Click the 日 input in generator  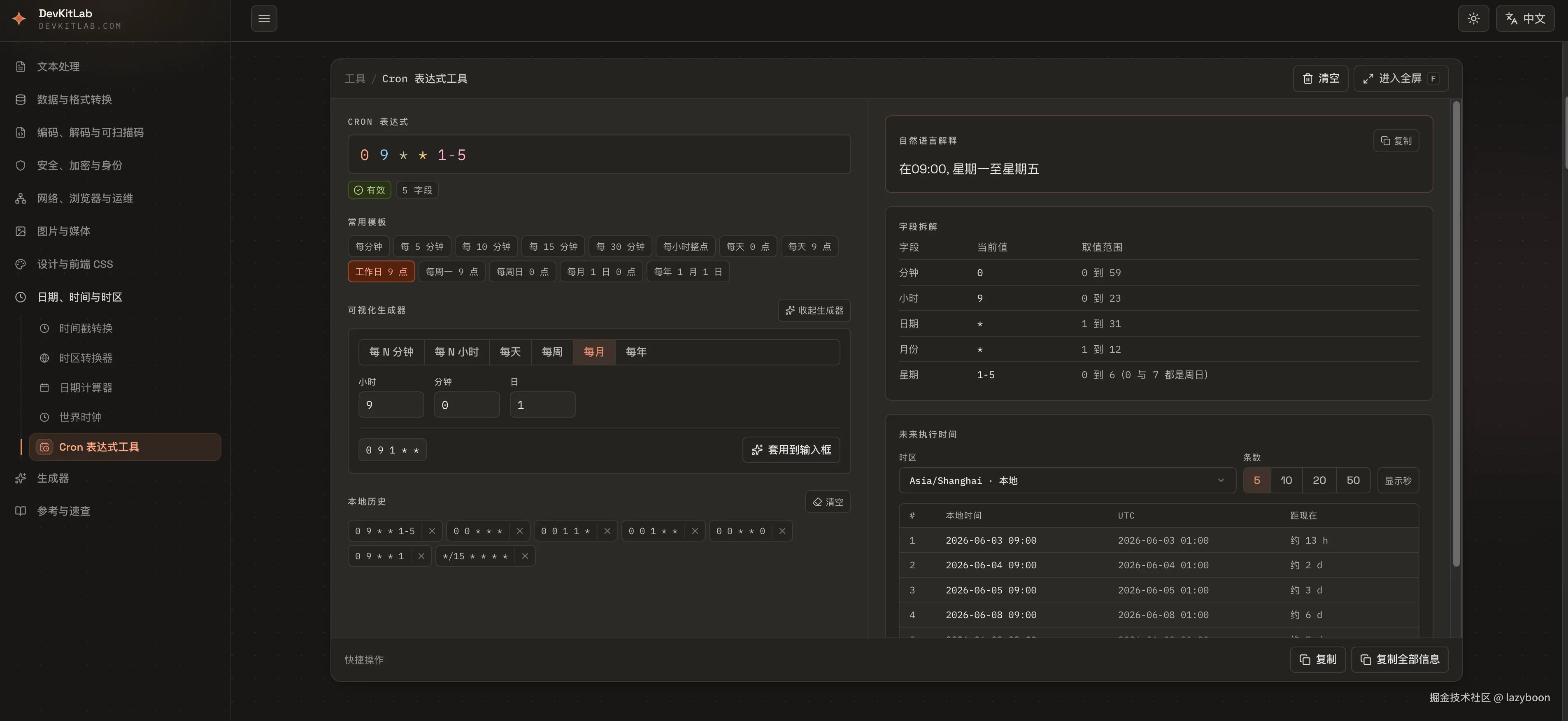pyautogui.click(x=542, y=405)
